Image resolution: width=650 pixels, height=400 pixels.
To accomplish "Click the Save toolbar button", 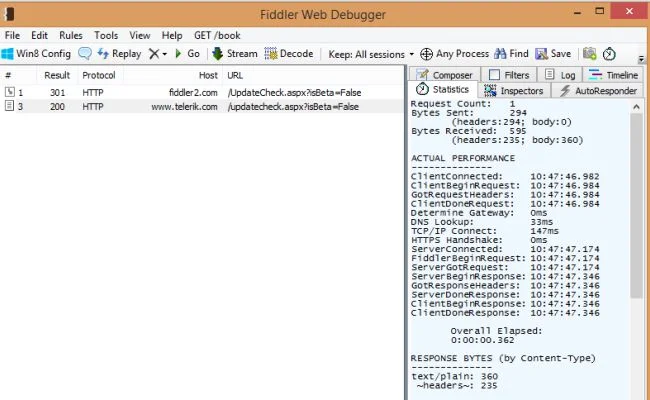I will pos(553,54).
